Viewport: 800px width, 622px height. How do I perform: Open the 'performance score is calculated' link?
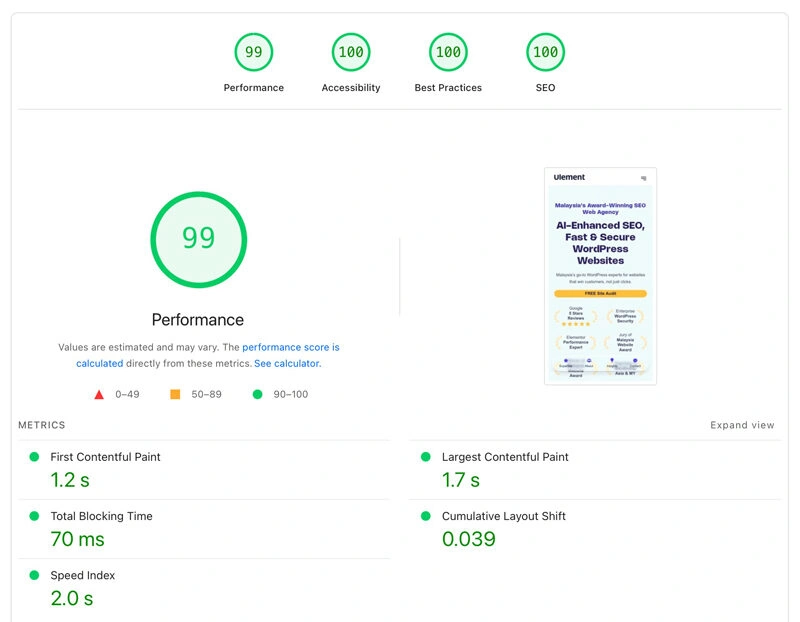tap(291, 347)
